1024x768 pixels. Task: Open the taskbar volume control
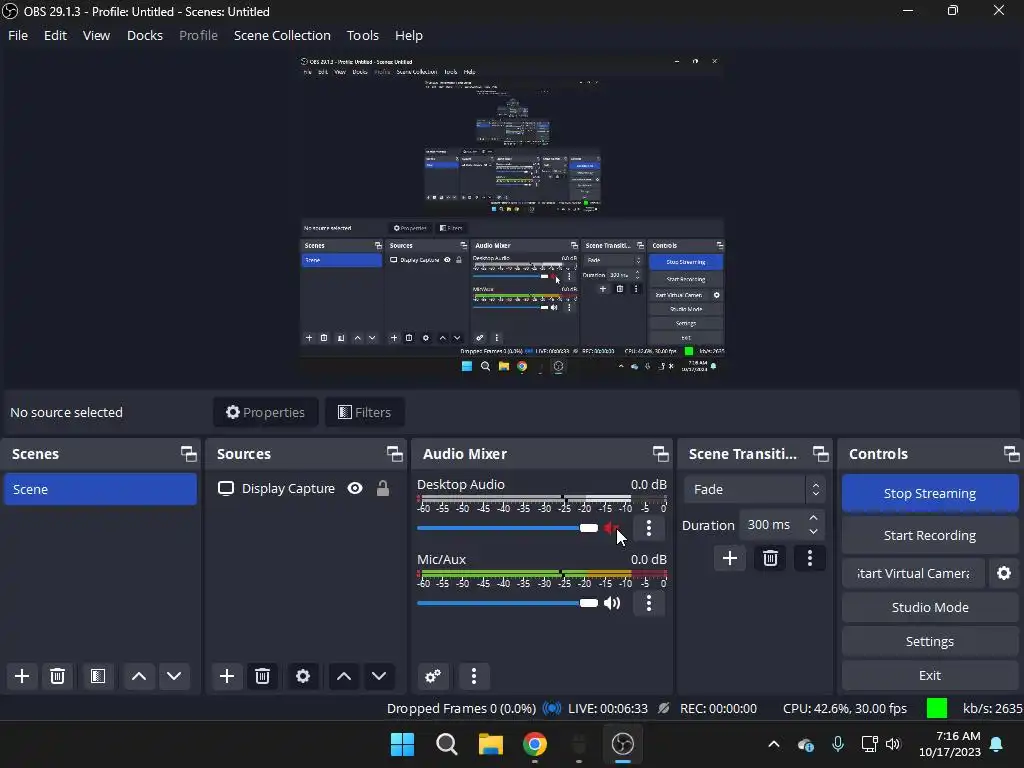point(893,744)
